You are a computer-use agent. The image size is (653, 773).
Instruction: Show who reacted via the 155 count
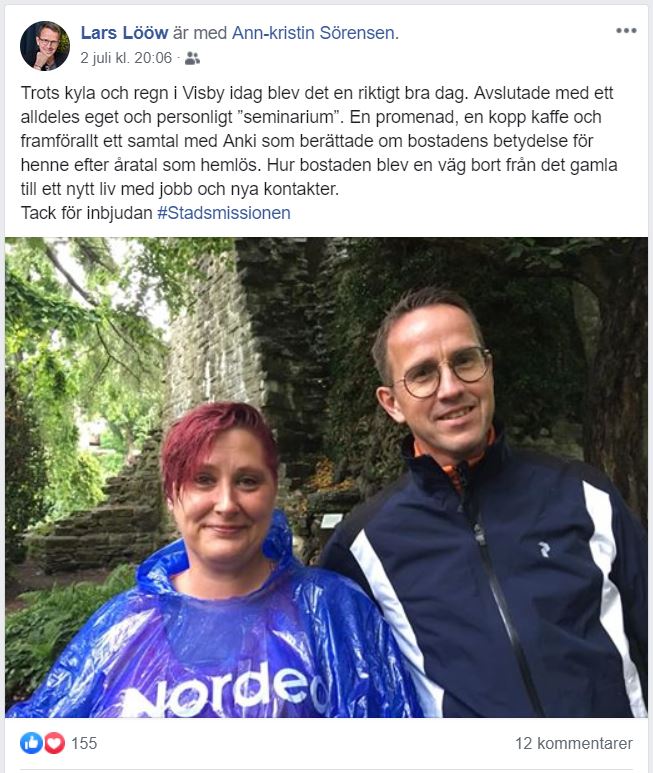tap(84, 743)
